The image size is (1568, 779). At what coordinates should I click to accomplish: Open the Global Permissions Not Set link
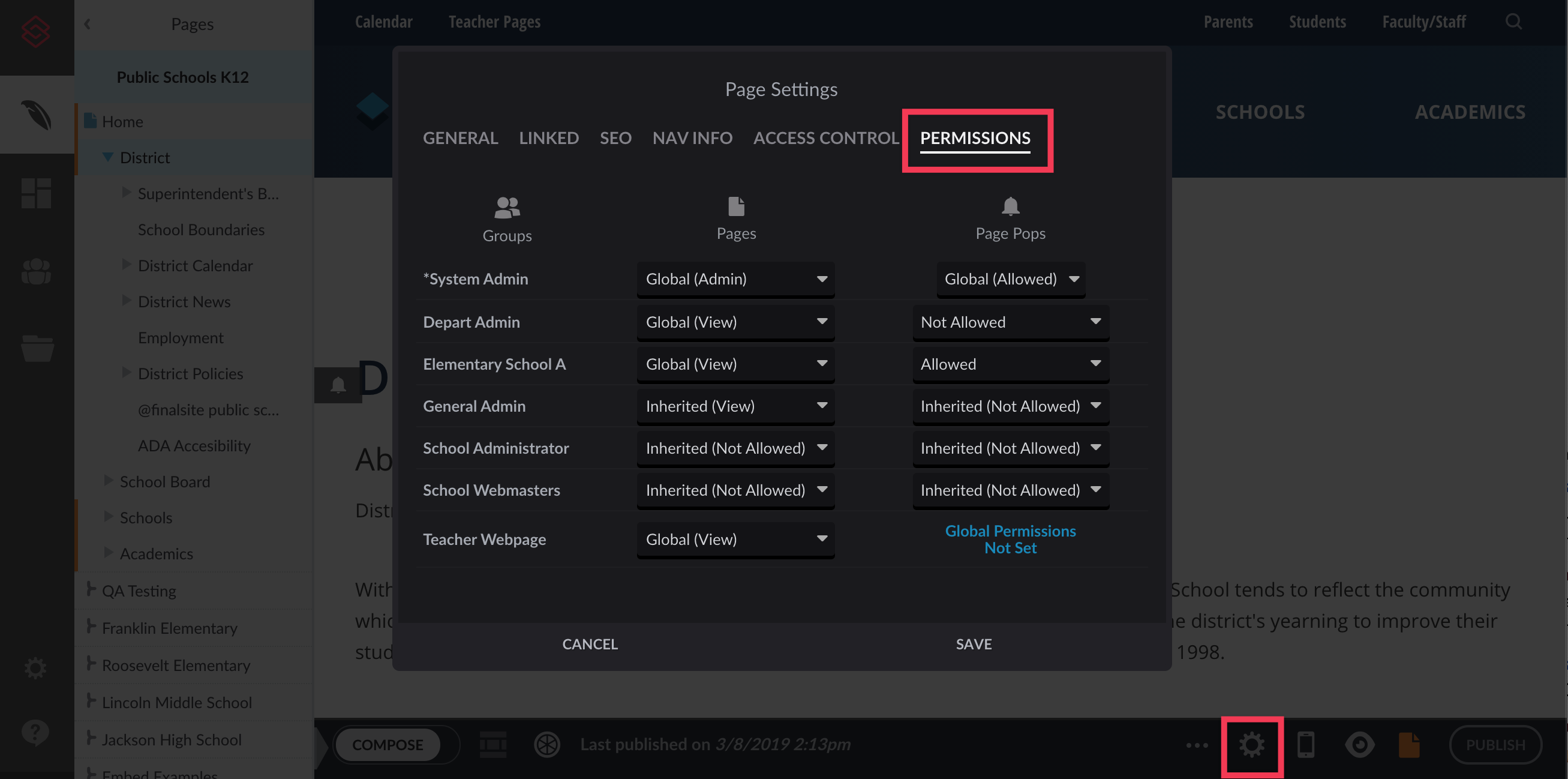click(1010, 539)
